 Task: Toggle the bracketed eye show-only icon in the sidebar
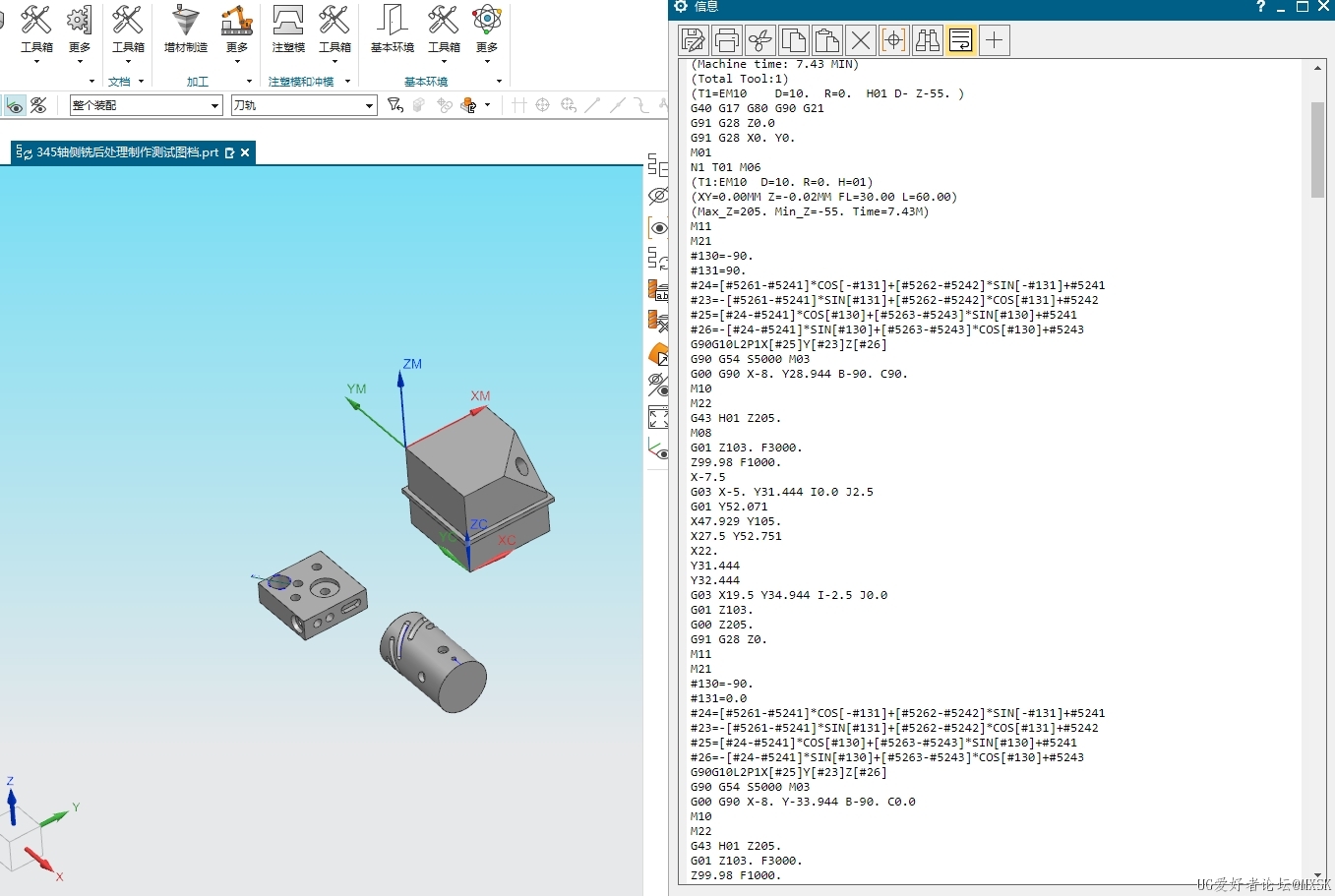[658, 228]
